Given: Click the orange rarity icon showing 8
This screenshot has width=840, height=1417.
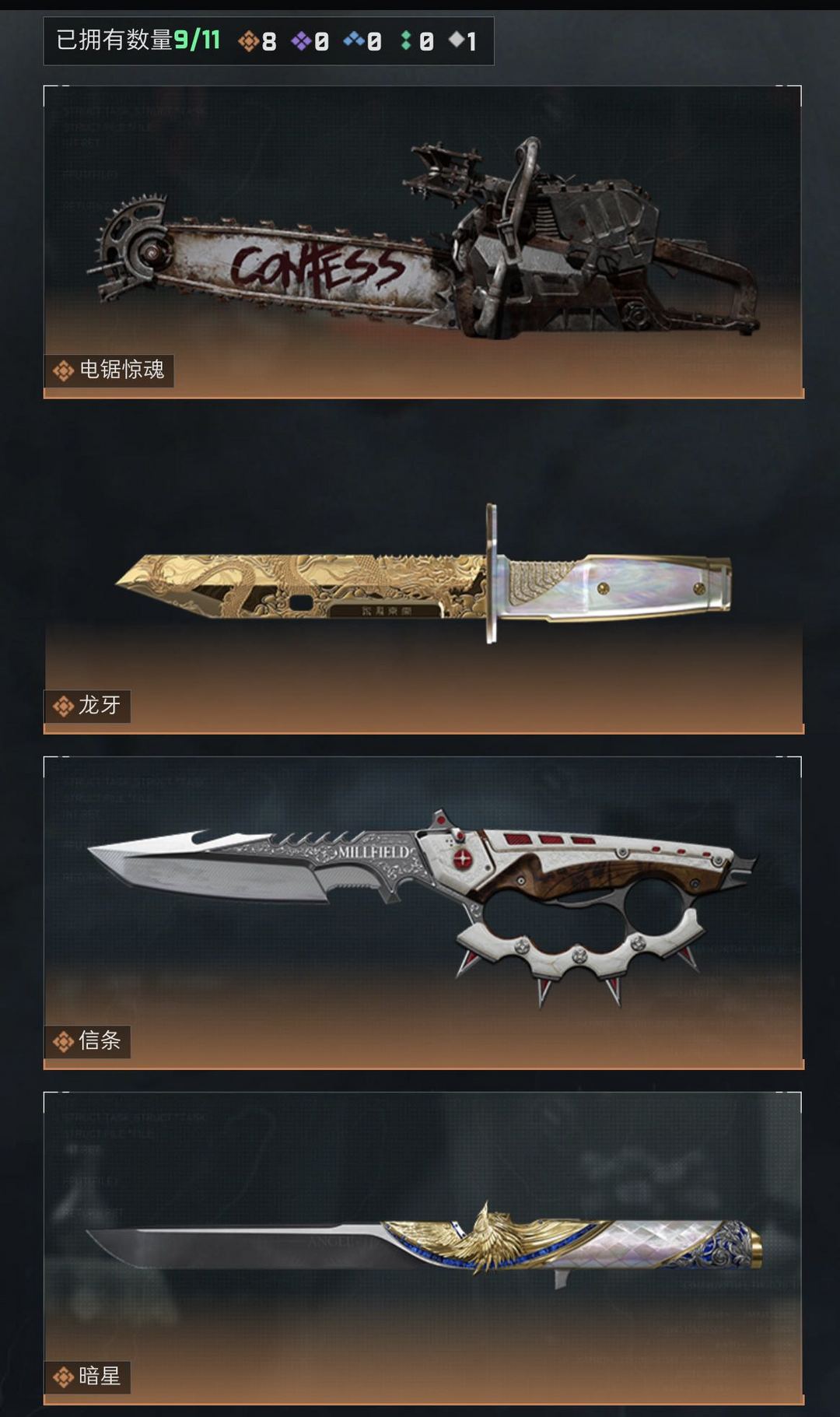Looking at the screenshot, I should click(x=248, y=40).
